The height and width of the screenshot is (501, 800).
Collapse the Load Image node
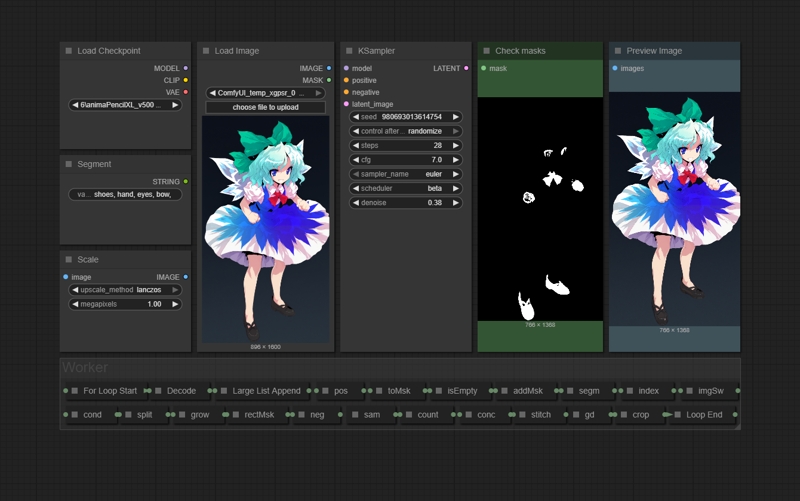tap(206, 51)
